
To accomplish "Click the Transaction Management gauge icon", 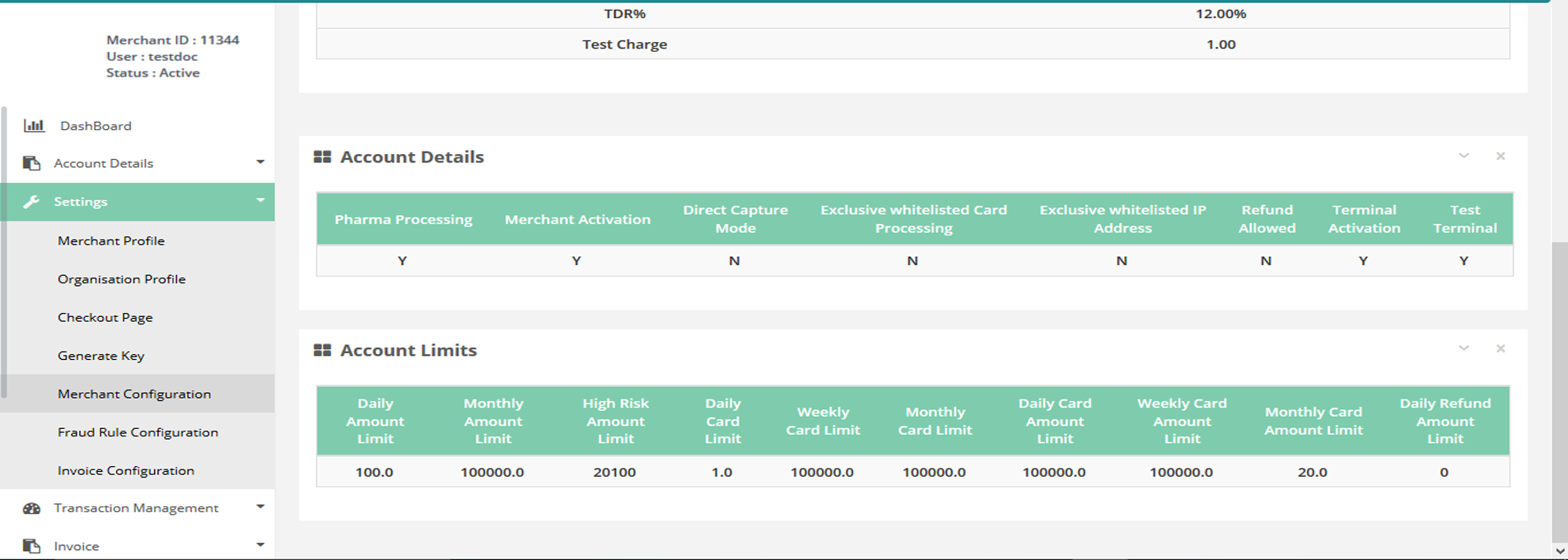I will click(31, 508).
